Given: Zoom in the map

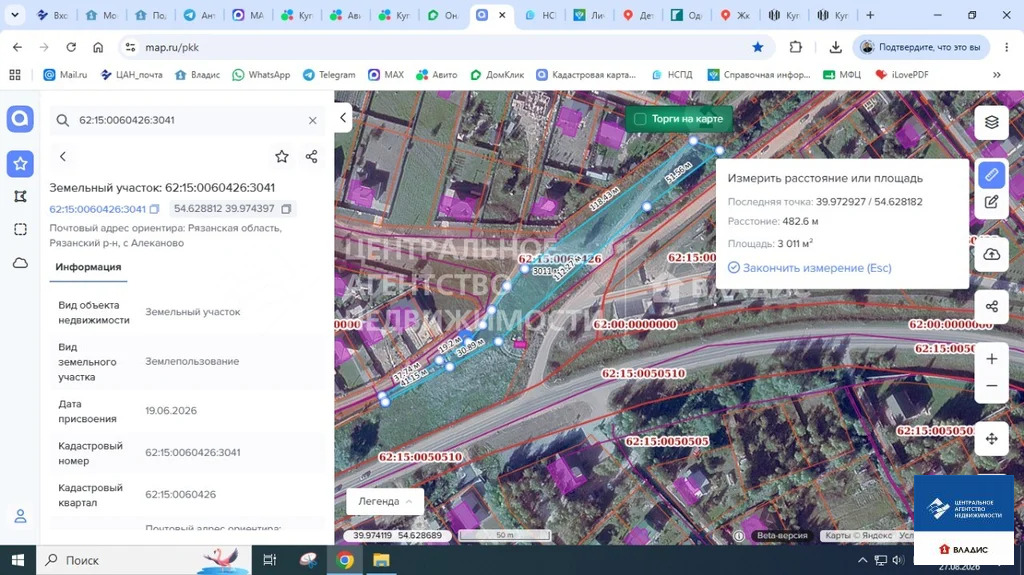Looking at the screenshot, I should [991, 359].
